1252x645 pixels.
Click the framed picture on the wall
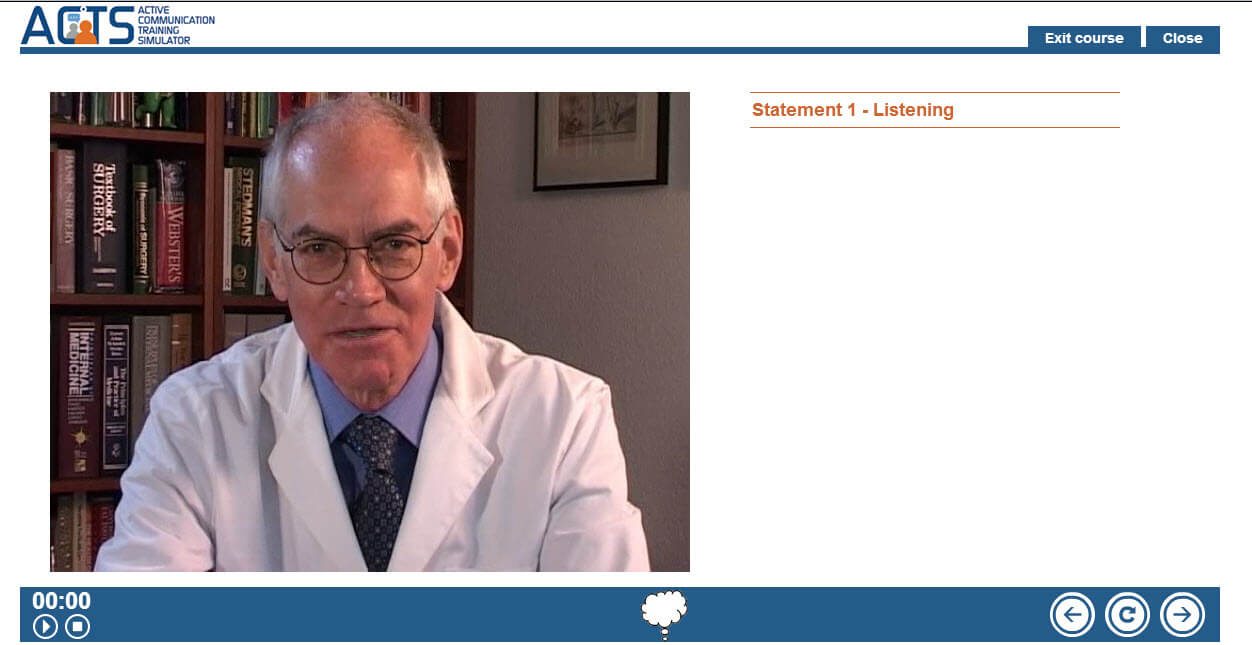(x=600, y=140)
